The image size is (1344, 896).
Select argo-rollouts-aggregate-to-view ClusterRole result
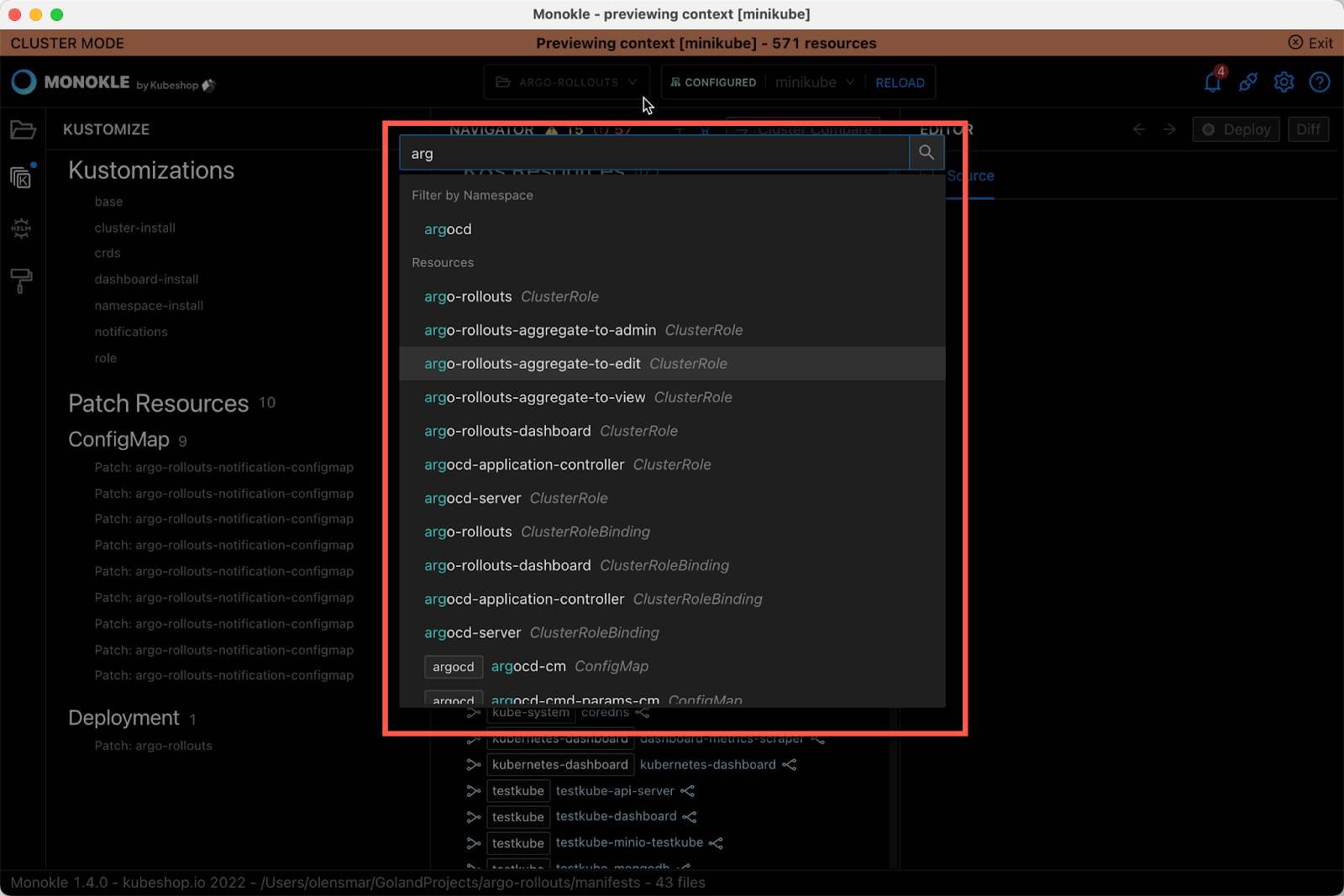672,397
